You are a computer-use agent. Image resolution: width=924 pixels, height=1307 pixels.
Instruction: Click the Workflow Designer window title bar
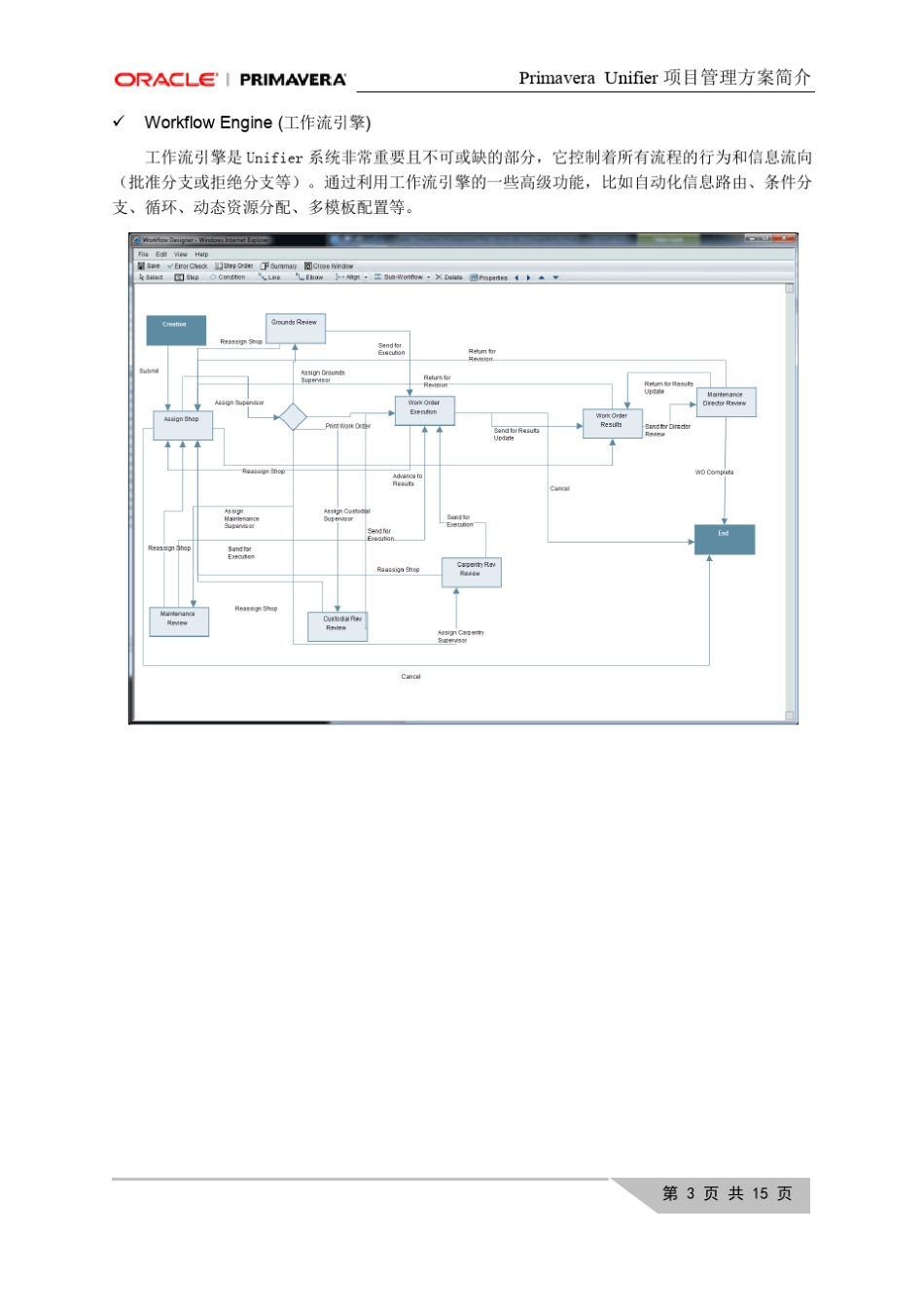pyautogui.click(x=463, y=239)
